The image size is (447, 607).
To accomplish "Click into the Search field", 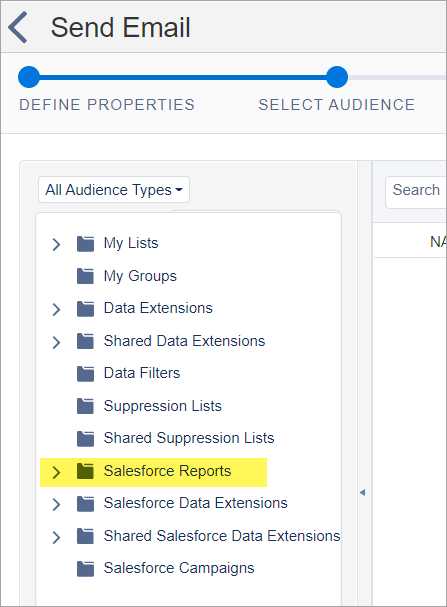I will coord(416,192).
